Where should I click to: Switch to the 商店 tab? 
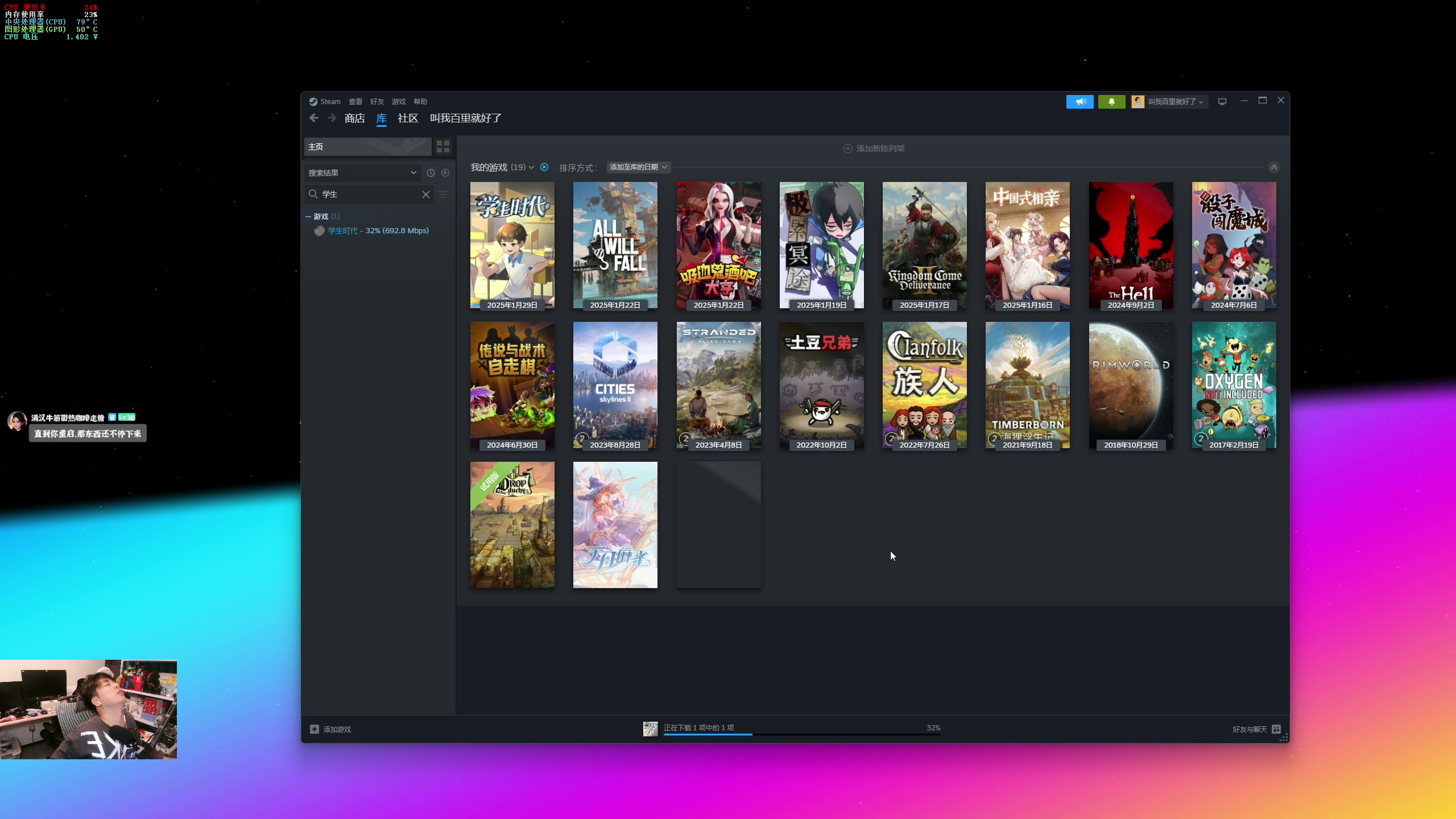[355, 118]
